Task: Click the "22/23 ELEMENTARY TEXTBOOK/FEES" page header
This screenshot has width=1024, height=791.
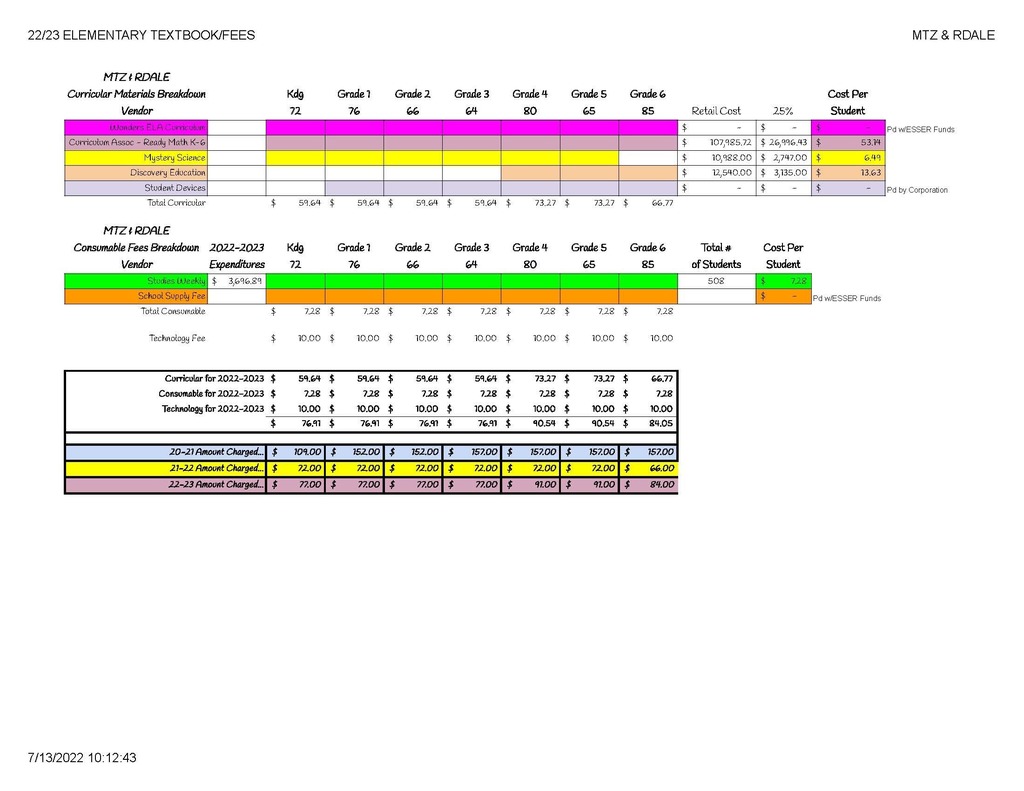Action: (x=141, y=35)
